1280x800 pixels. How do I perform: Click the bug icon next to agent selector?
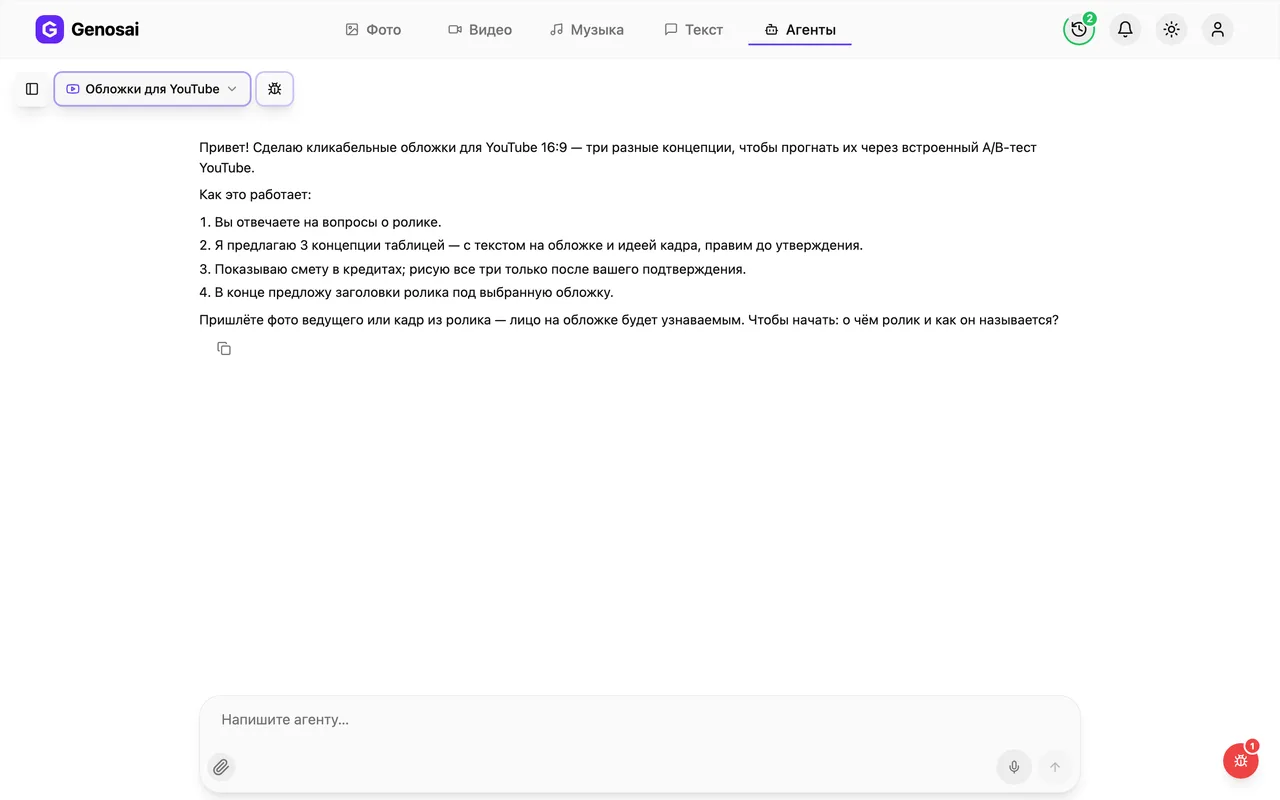pos(275,89)
